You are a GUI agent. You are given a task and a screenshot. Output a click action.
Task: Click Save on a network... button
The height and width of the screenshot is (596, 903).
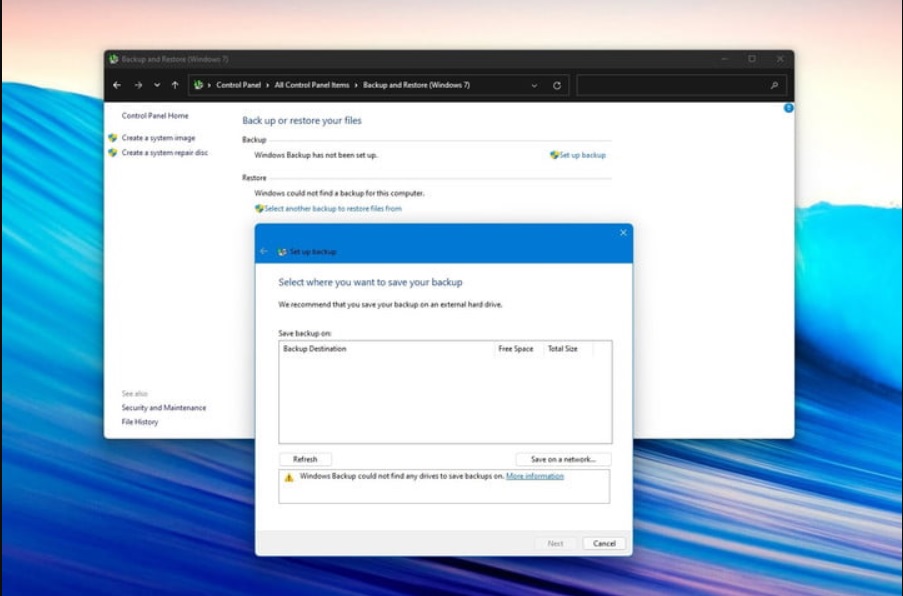563,460
